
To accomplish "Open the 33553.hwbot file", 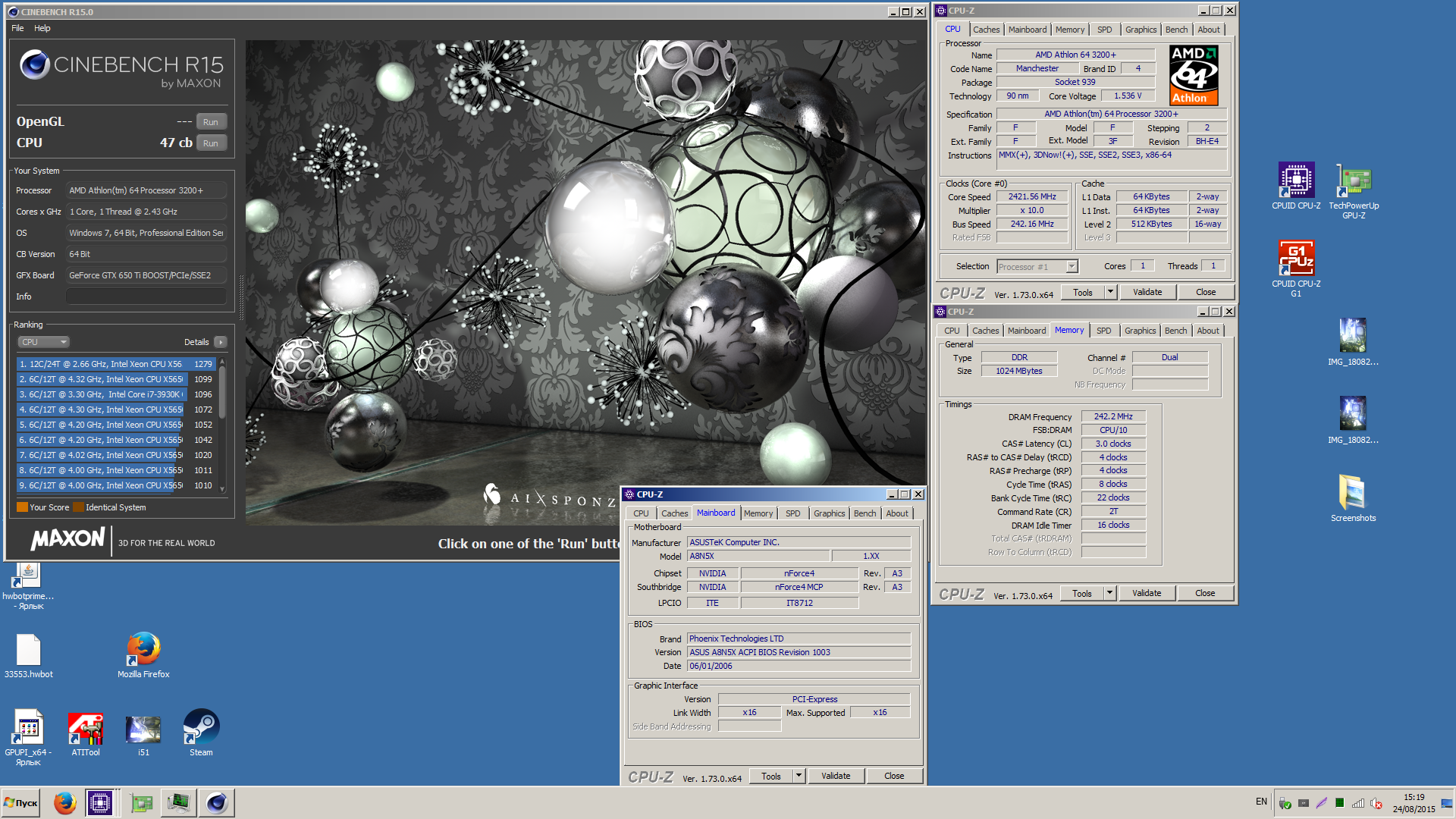I will [28, 655].
